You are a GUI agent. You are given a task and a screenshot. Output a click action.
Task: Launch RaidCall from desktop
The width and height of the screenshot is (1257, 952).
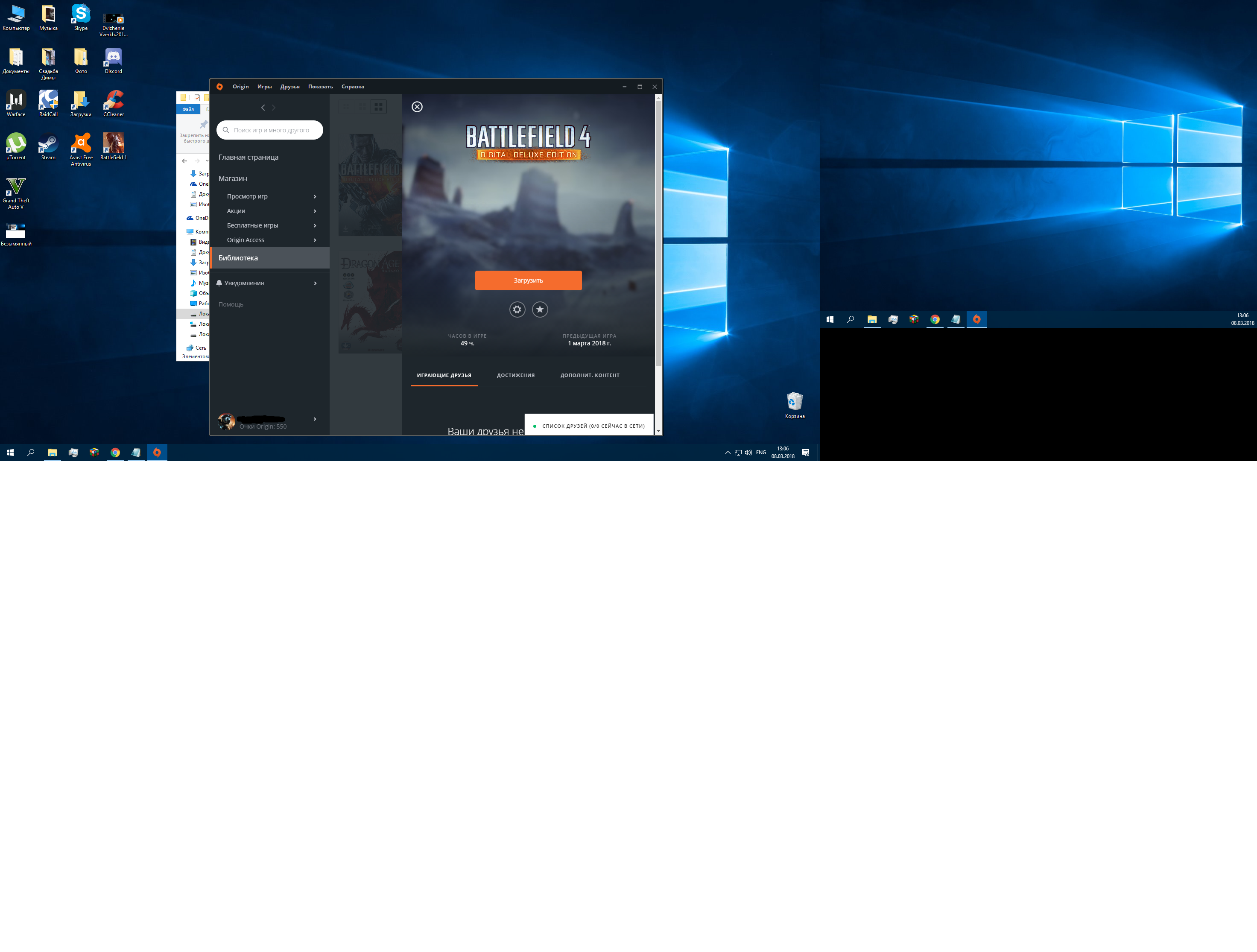(48, 104)
